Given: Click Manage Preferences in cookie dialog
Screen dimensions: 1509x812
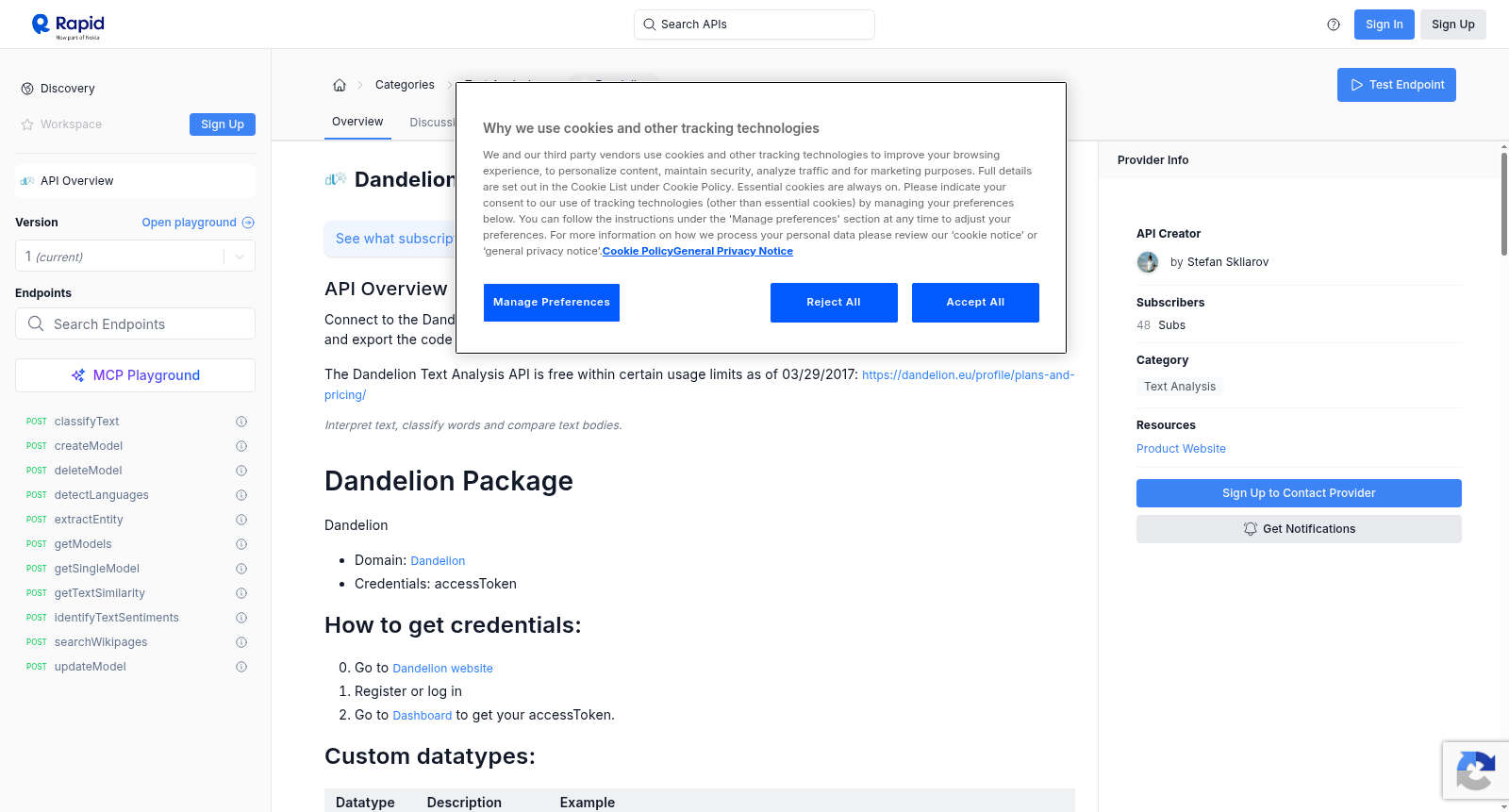Looking at the screenshot, I should click(x=552, y=303).
